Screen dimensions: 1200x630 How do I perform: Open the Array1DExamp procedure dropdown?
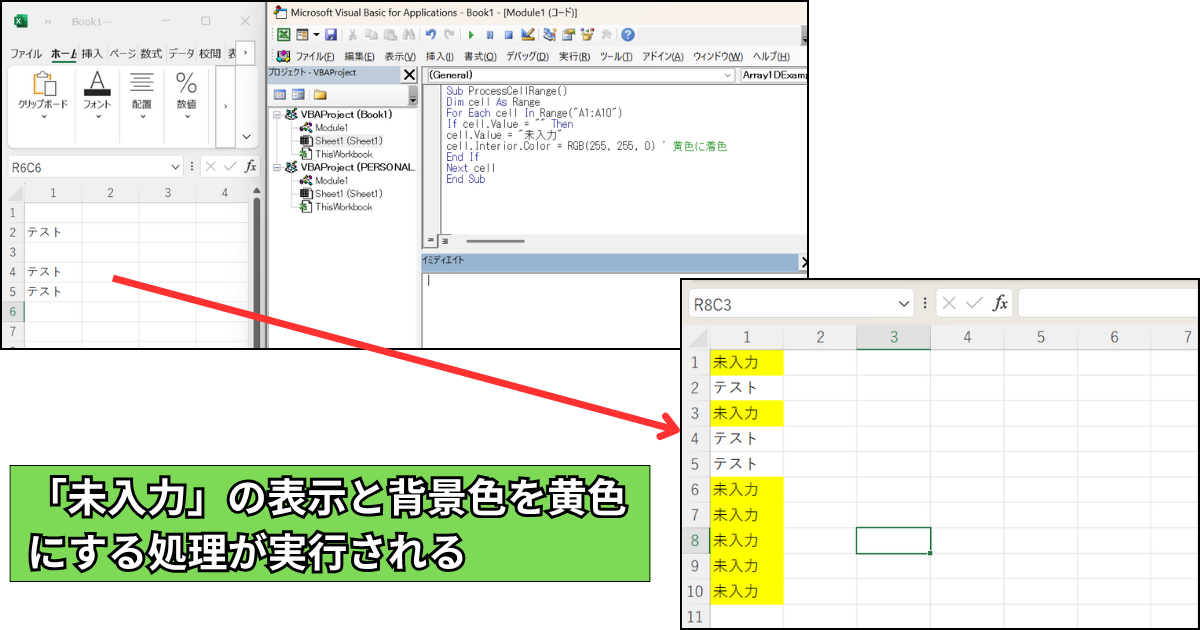(x=773, y=75)
